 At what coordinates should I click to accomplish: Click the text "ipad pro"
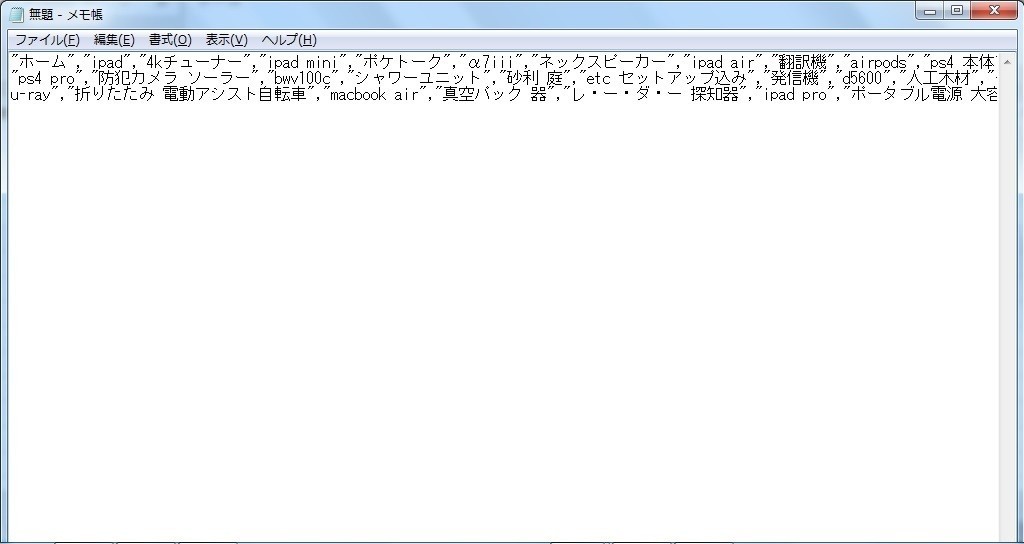point(795,95)
